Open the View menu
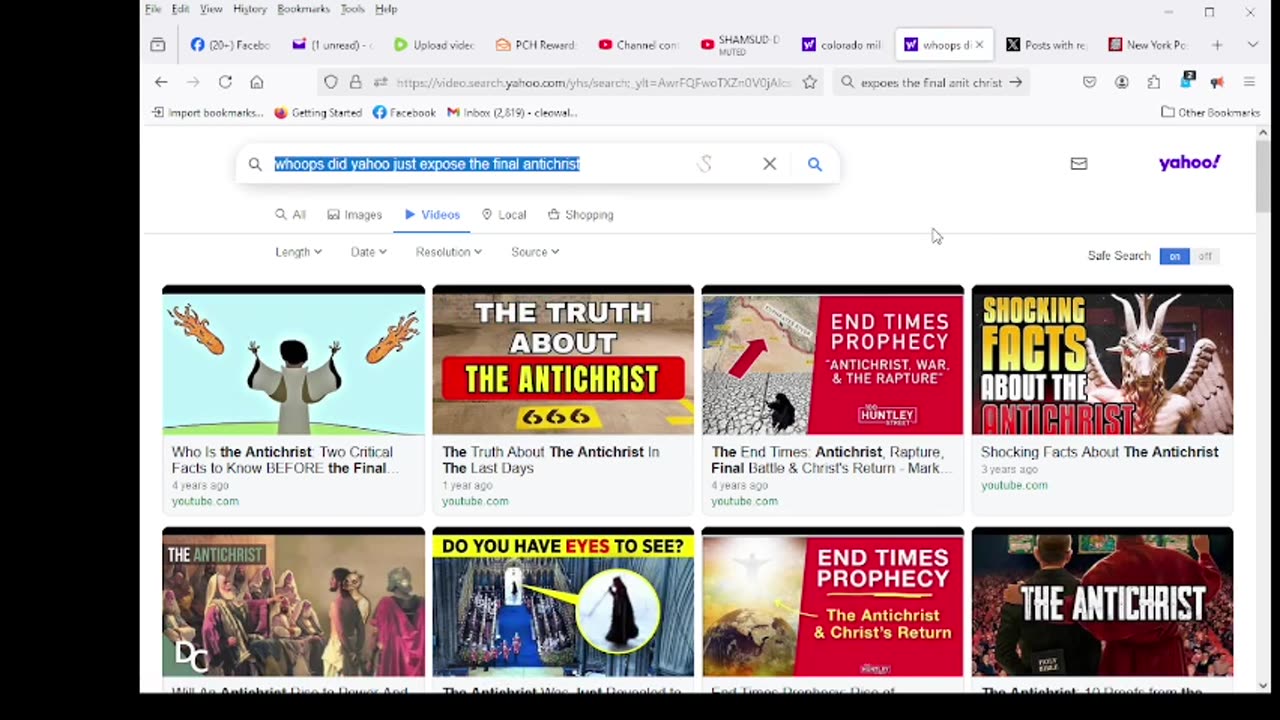The height and width of the screenshot is (720, 1280). [x=211, y=9]
